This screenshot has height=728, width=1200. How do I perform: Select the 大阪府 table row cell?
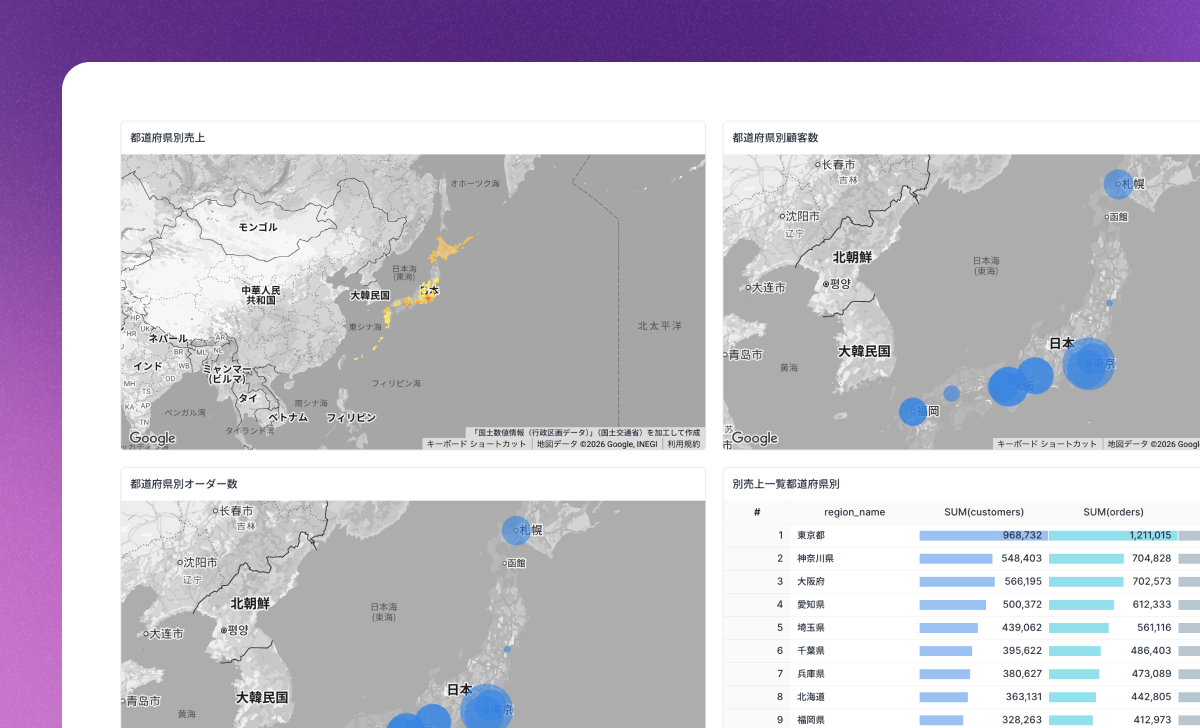[811, 581]
